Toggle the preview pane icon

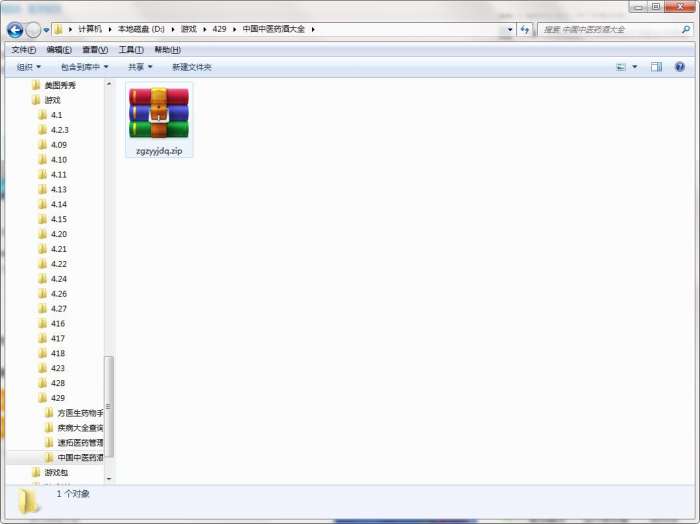pyautogui.click(x=656, y=67)
